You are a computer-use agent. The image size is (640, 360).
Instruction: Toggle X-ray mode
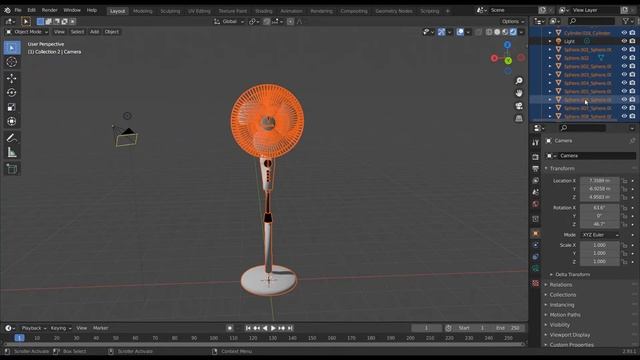coord(479,32)
